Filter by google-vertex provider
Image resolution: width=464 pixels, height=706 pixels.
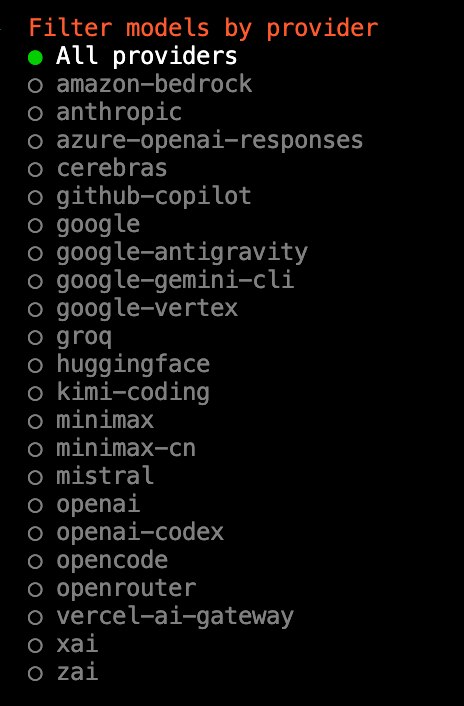point(132,308)
